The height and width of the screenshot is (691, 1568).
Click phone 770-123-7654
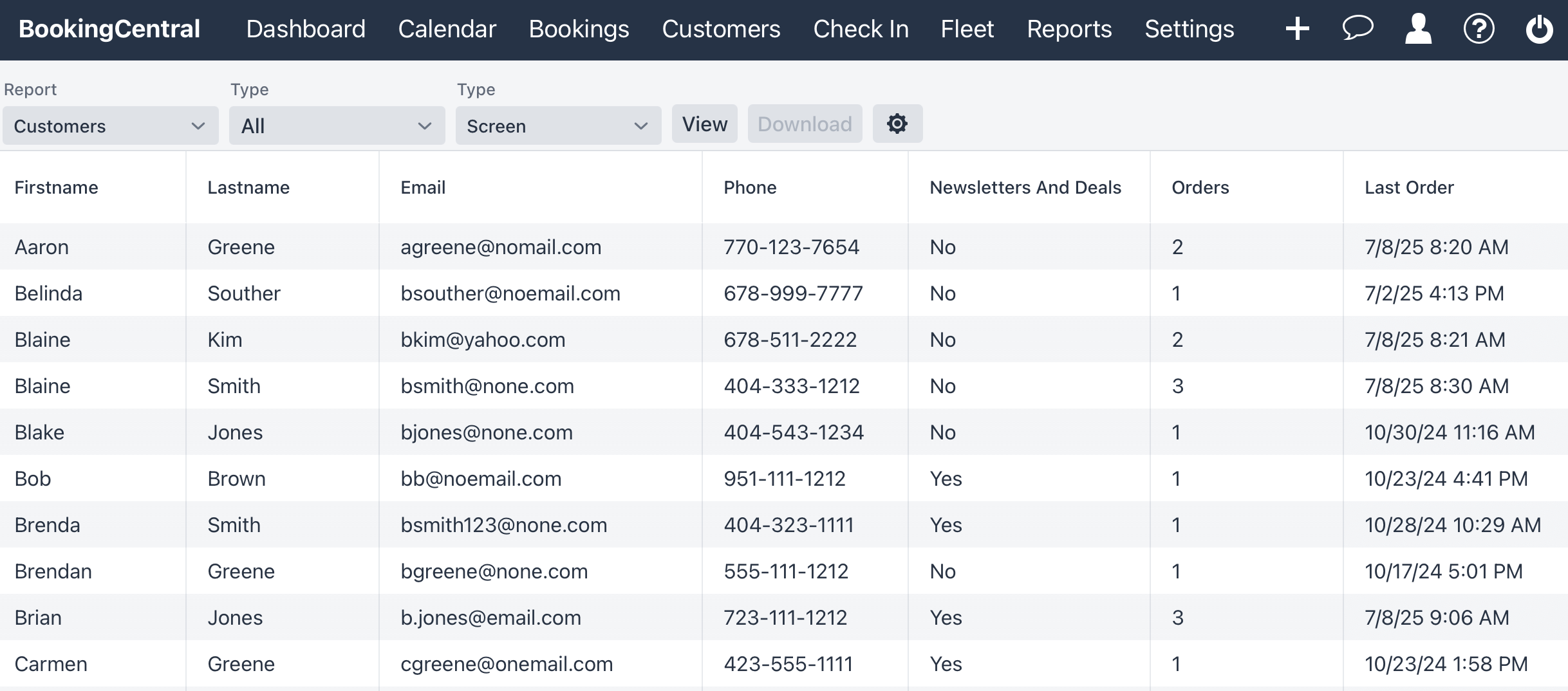791,247
